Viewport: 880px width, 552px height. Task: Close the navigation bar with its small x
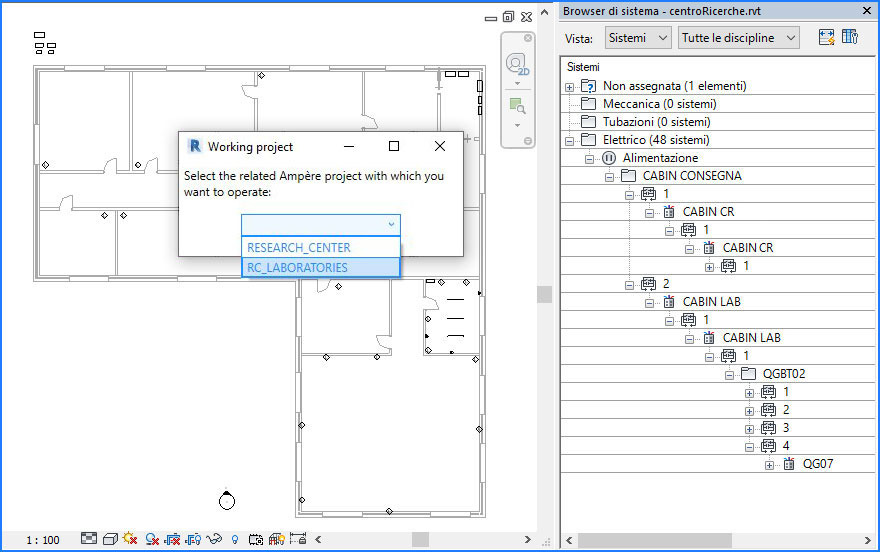(x=528, y=38)
